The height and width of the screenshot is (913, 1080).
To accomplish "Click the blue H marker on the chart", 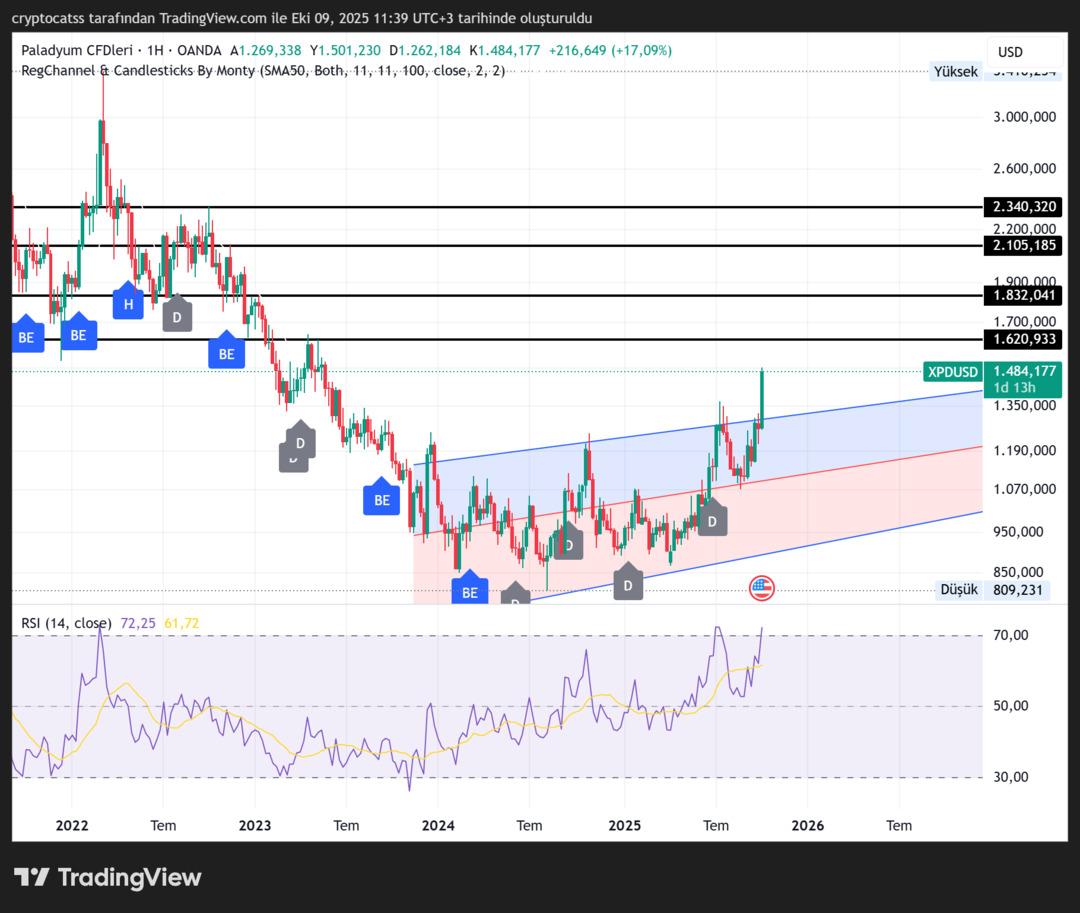I will click(128, 302).
